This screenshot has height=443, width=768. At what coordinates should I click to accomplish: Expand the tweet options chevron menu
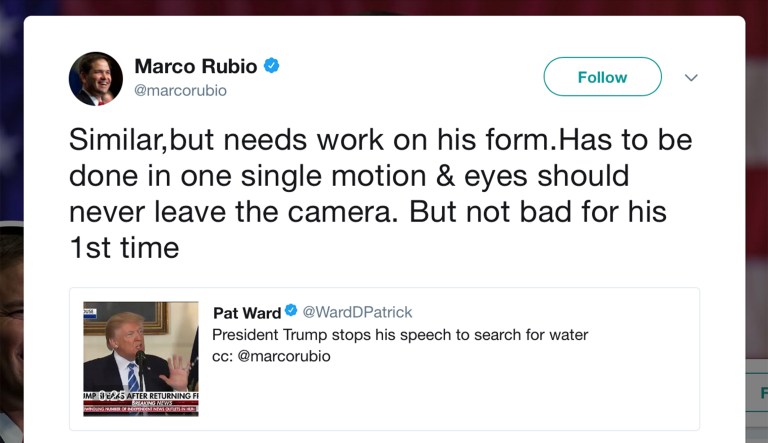(690, 77)
